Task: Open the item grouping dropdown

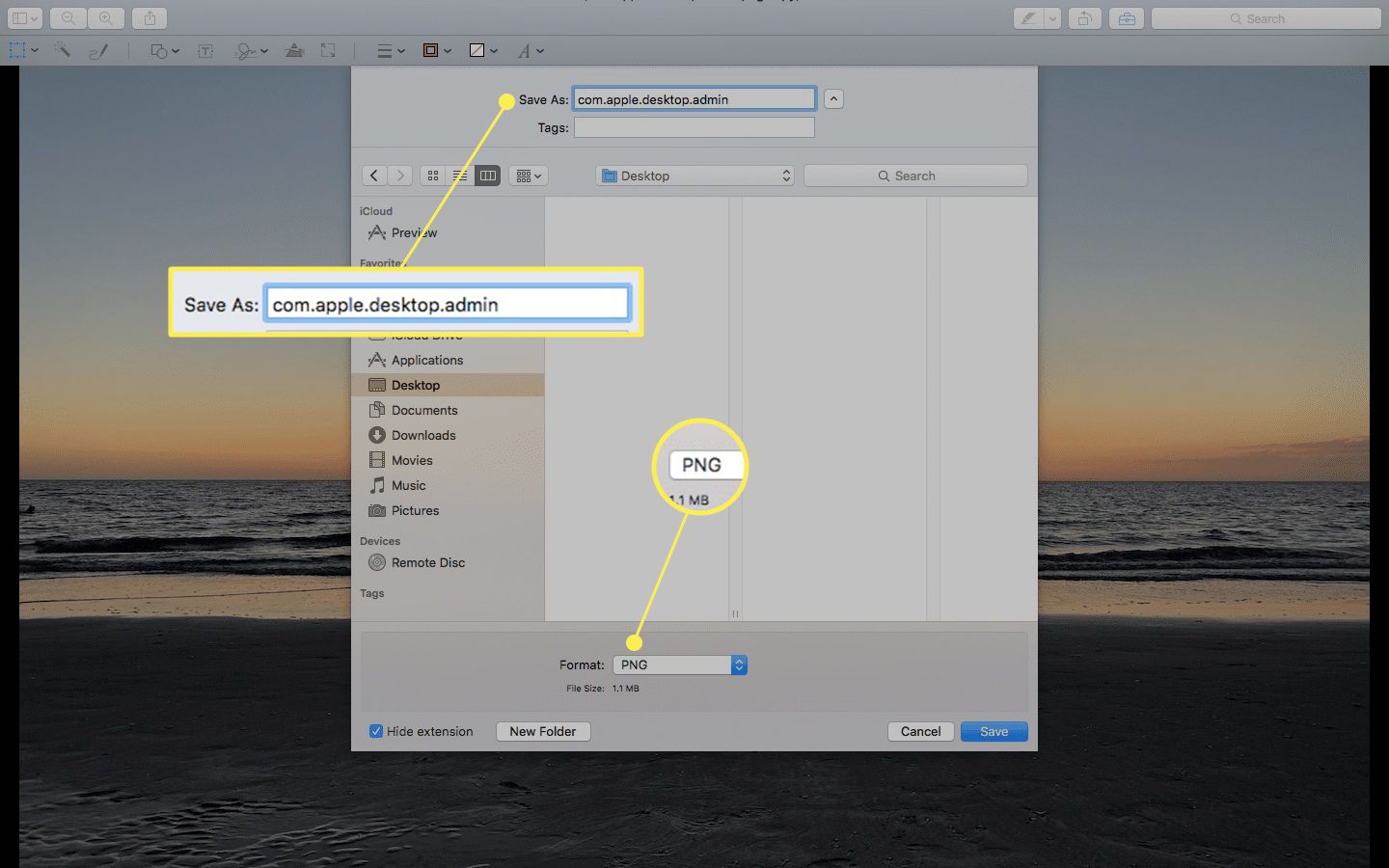Action: pyautogui.click(x=529, y=176)
